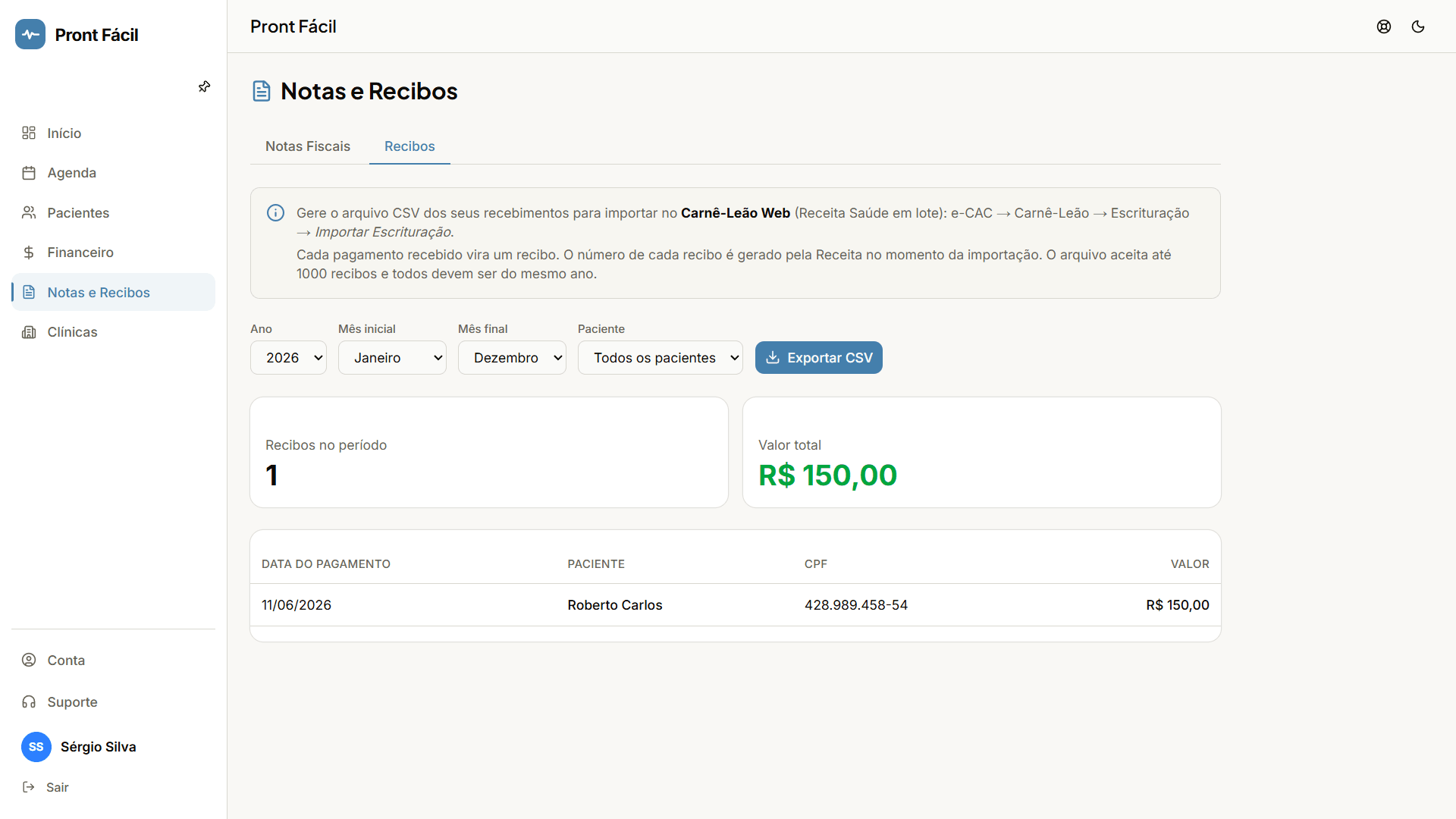Select the Recibos tab

409,146
